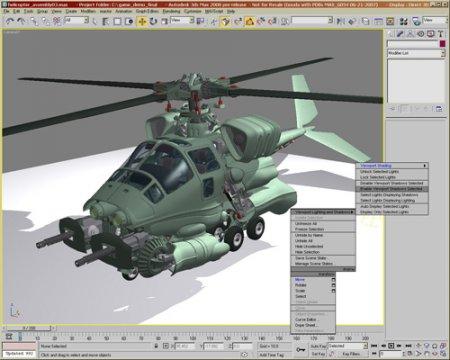Open Move transform settings box in quad menu
Viewport: 450px width, 360px height.
pyautogui.click(x=333, y=280)
